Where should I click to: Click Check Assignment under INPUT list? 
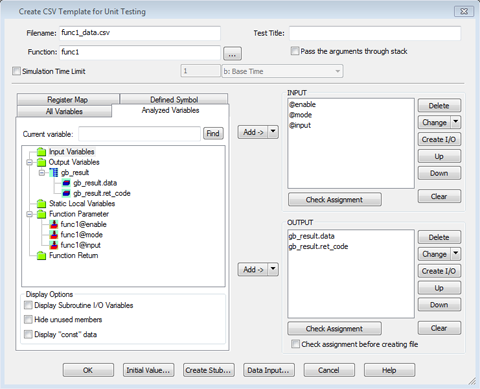[335, 199]
